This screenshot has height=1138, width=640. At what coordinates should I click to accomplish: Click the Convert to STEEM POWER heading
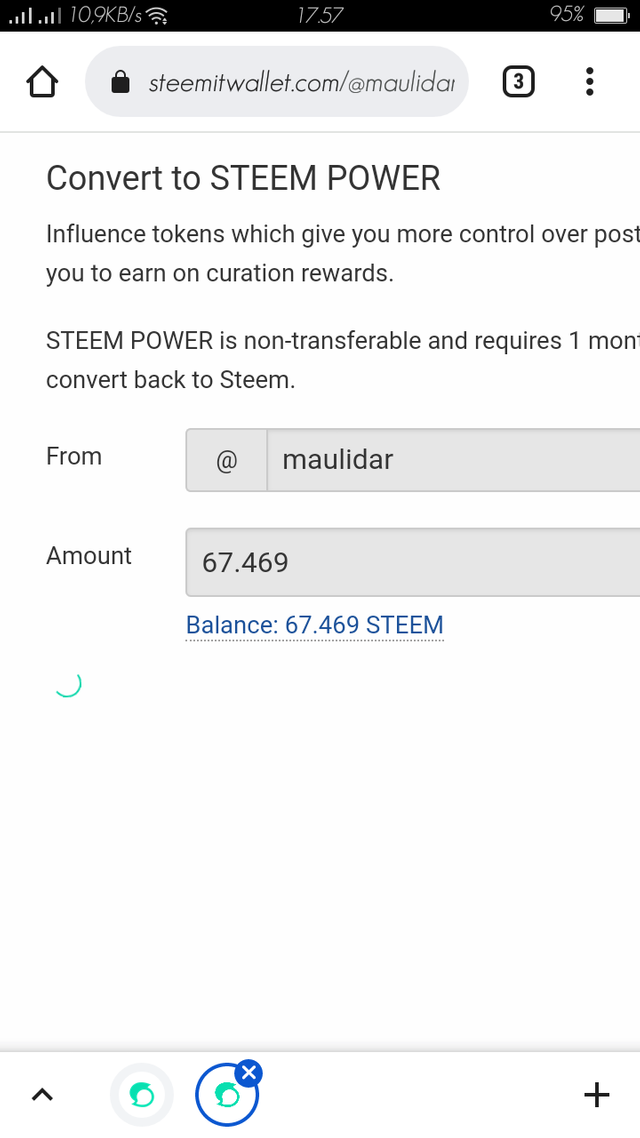click(243, 178)
